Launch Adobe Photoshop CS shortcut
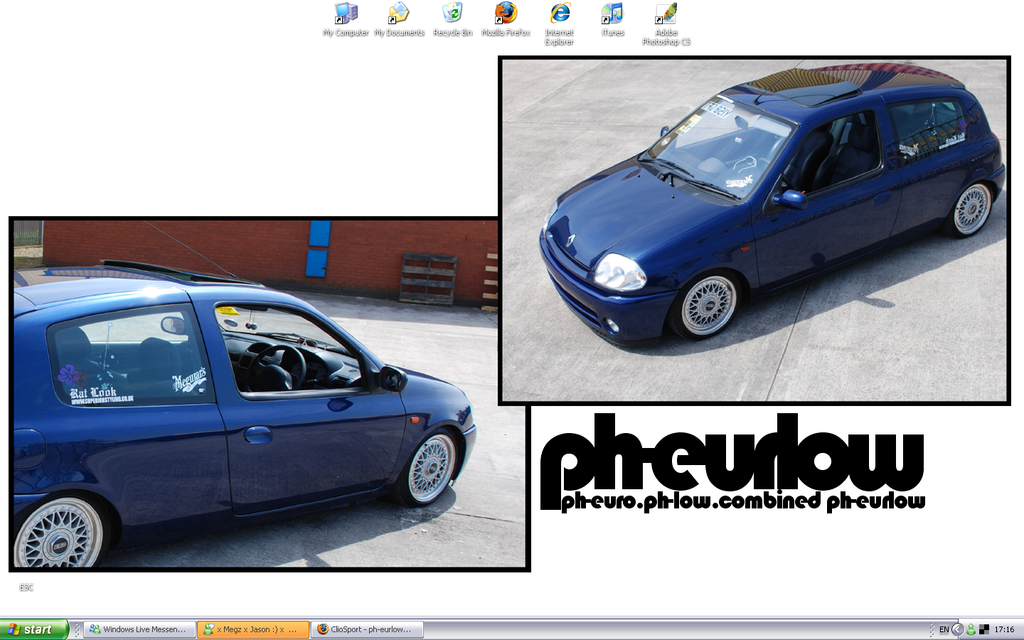The width and height of the screenshot is (1024, 640). coord(666,14)
